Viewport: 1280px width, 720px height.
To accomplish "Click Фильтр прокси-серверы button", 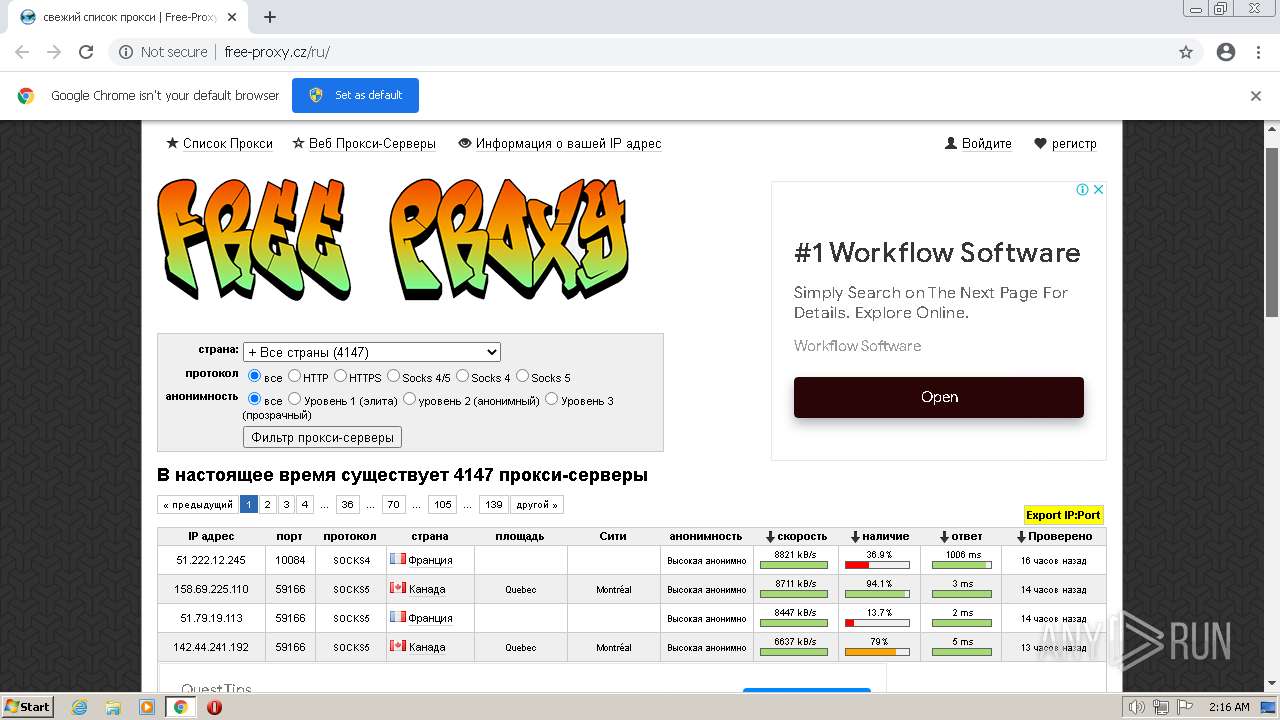I will [322, 437].
